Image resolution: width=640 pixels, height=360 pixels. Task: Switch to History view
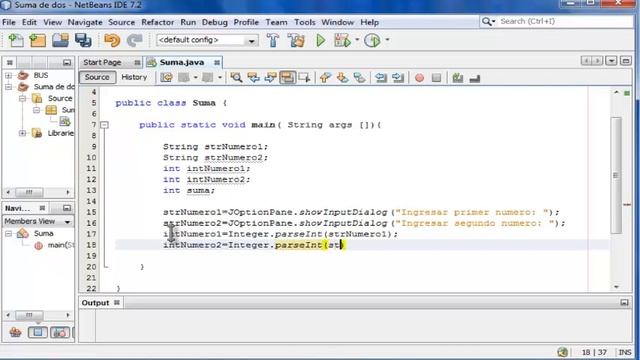click(x=134, y=77)
